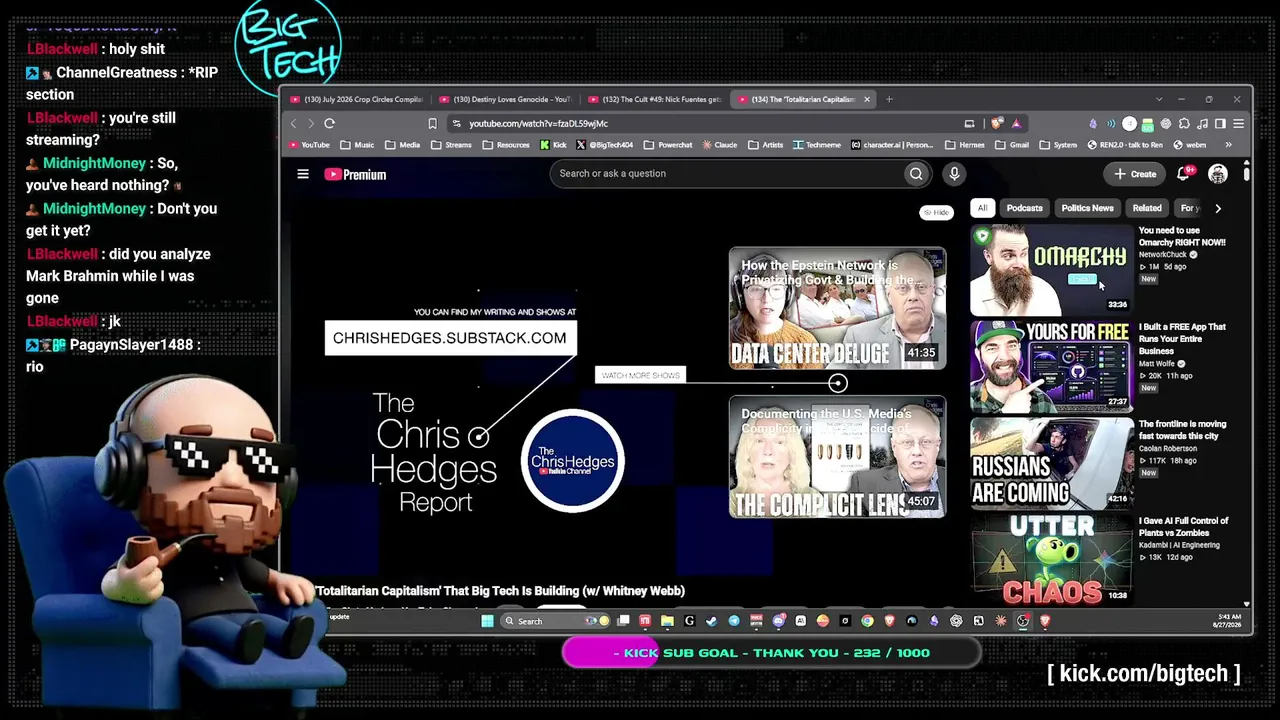Click the browser forward arrow

[x=310, y=123]
